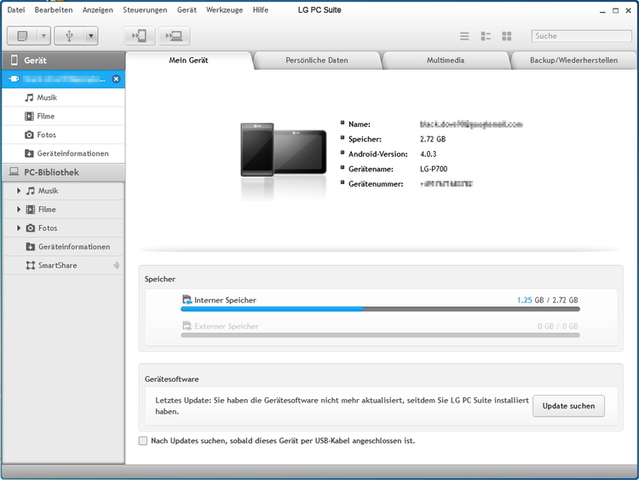Click the phone and tablet device image
The height and width of the screenshot is (480, 639).
pos(284,150)
